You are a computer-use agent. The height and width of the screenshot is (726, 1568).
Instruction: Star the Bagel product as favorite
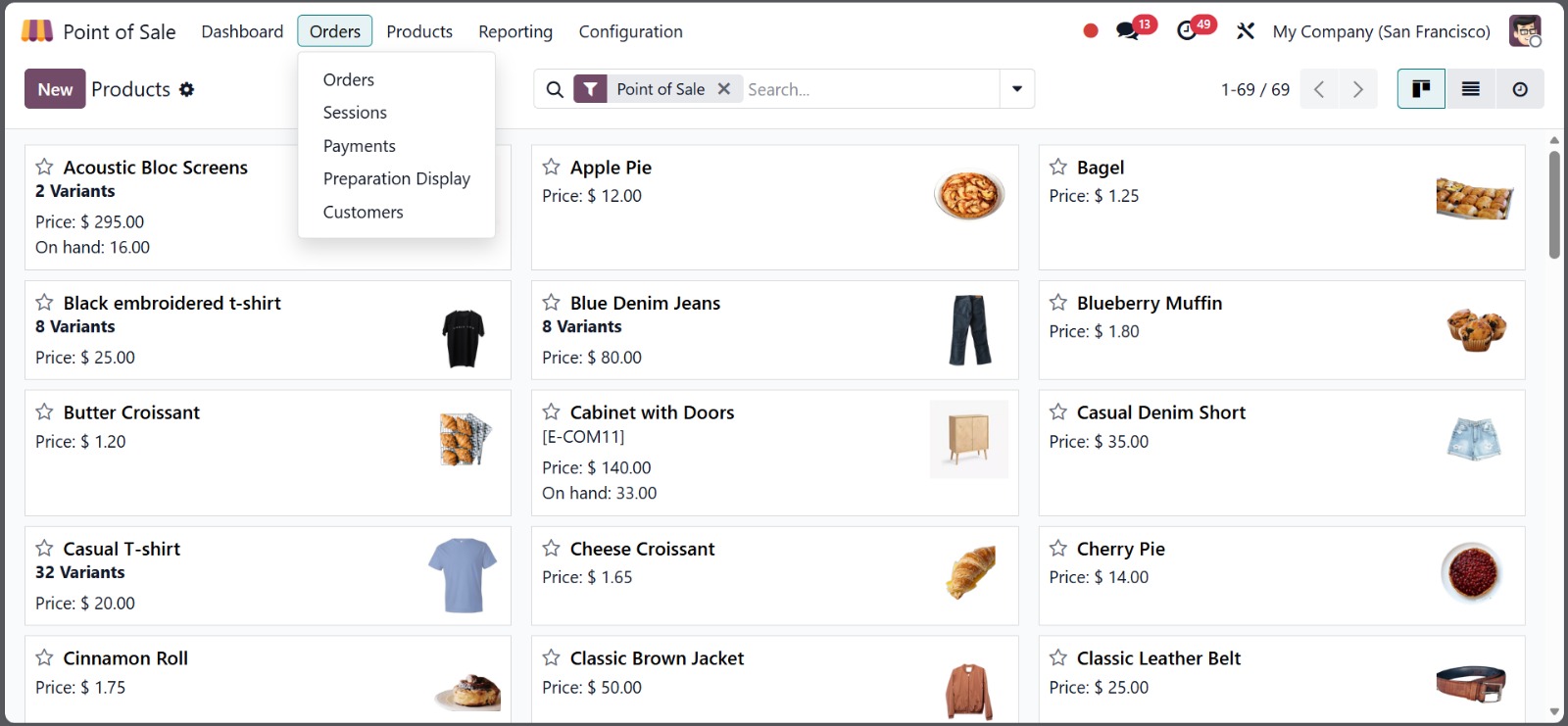point(1058,168)
